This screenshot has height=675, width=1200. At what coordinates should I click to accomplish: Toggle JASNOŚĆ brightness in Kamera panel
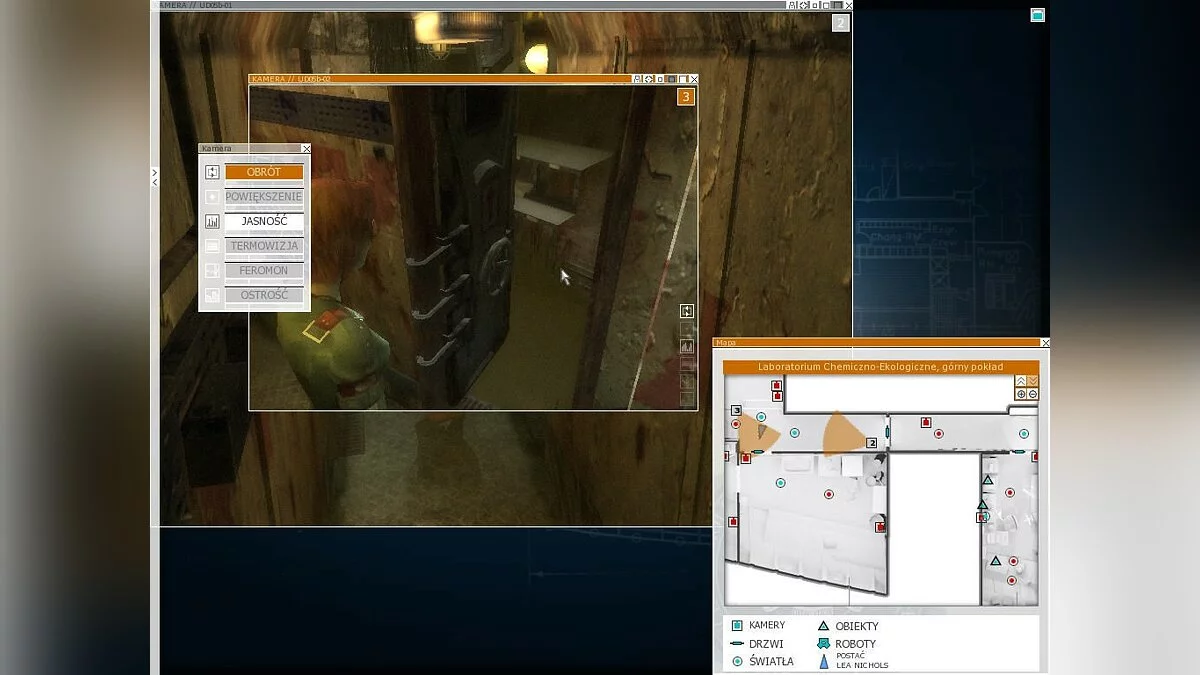tap(264, 221)
